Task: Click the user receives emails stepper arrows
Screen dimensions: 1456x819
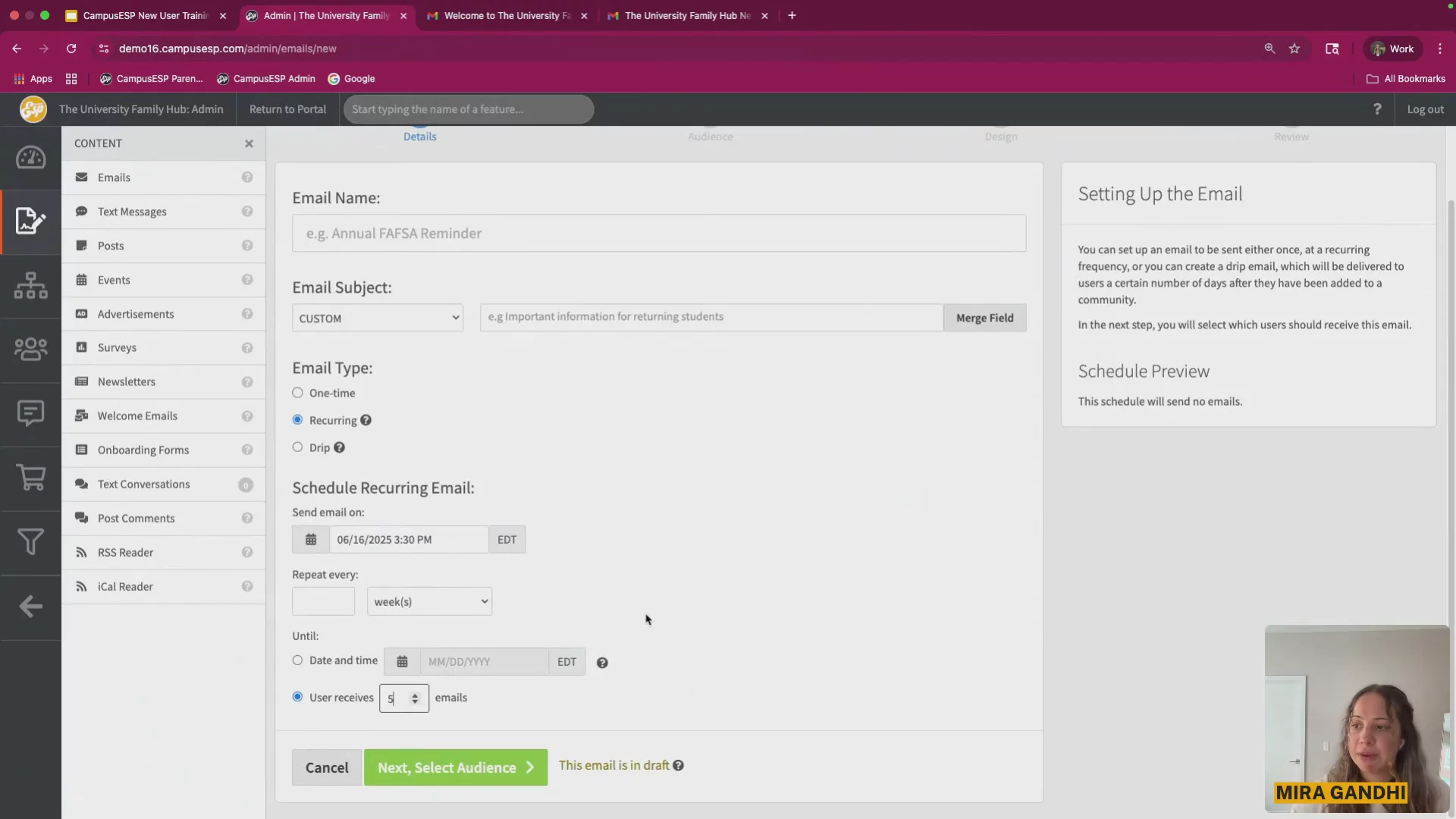Action: tap(415, 698)
